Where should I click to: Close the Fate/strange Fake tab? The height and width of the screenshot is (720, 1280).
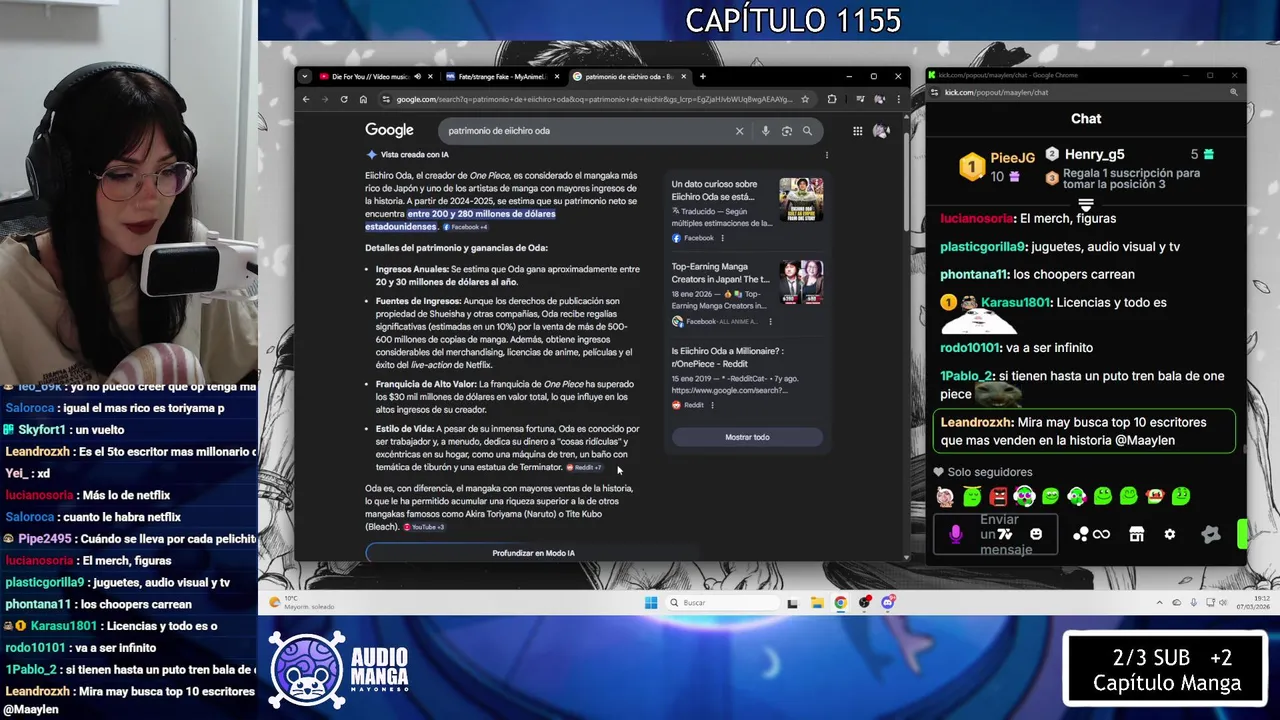557,77
